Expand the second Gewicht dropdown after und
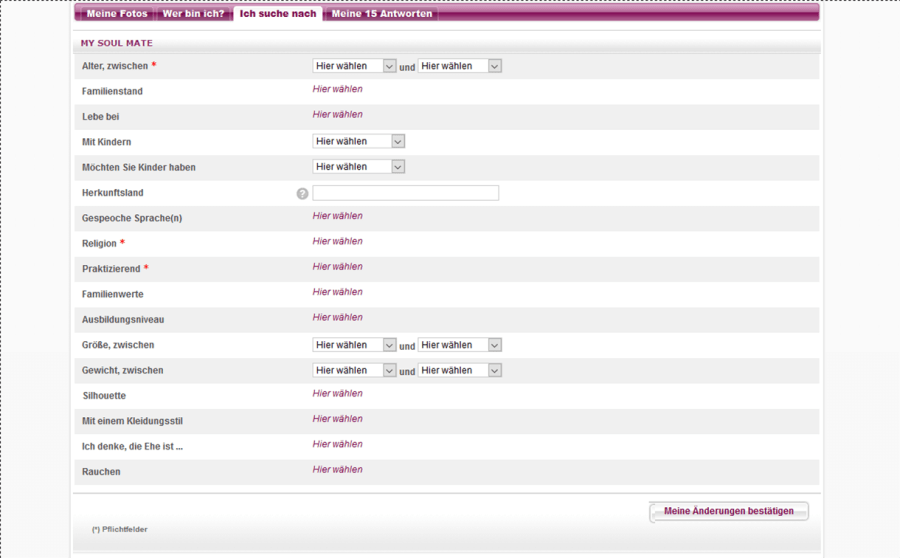Viewport: 900px width, 558px height. click(460, 370)
